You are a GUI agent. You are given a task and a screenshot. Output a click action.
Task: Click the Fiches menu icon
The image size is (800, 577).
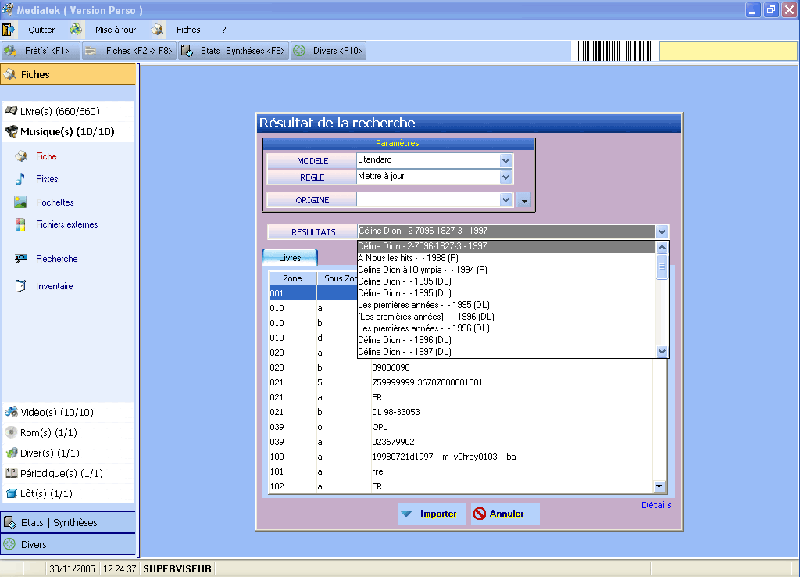click(158, 30)
